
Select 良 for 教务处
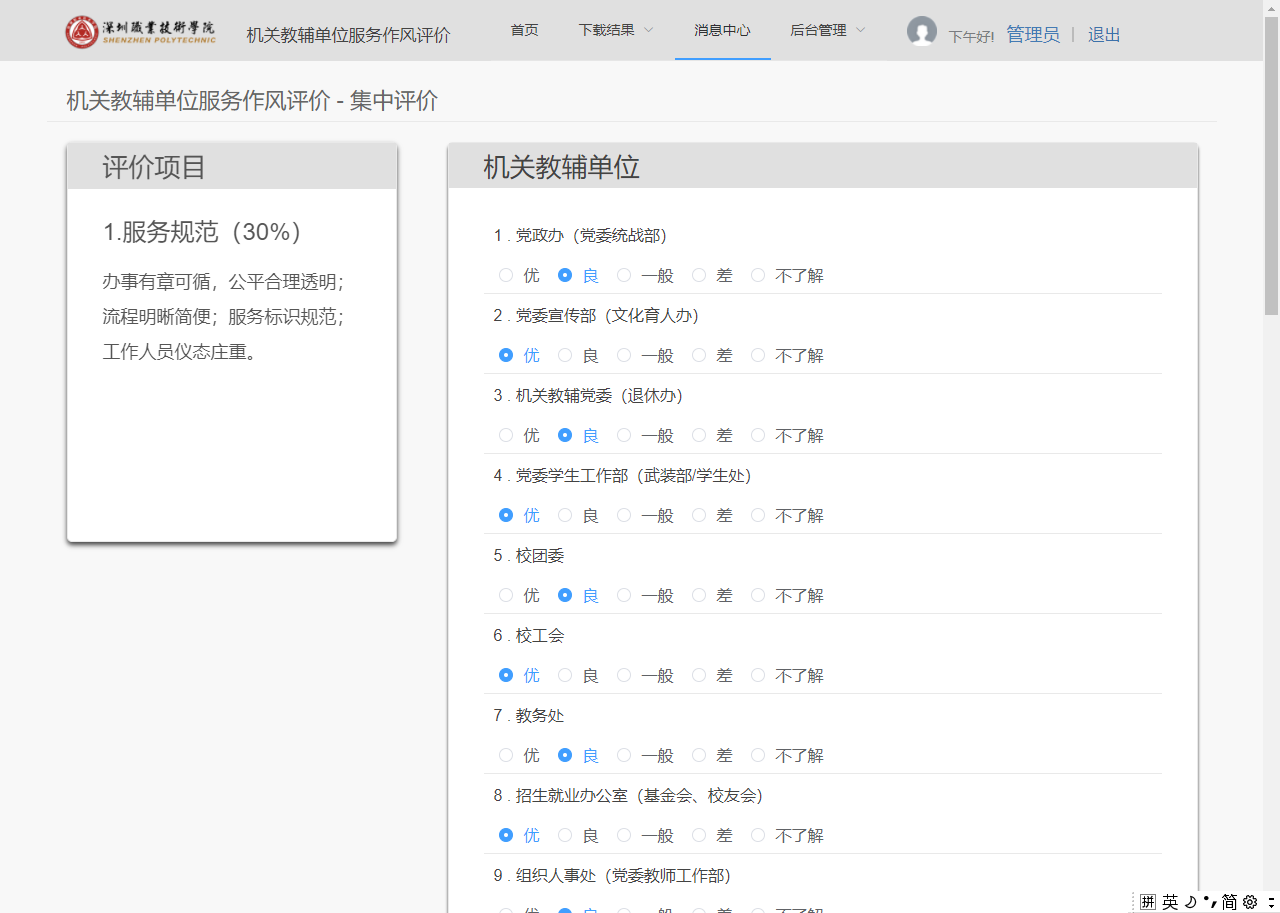565,755
